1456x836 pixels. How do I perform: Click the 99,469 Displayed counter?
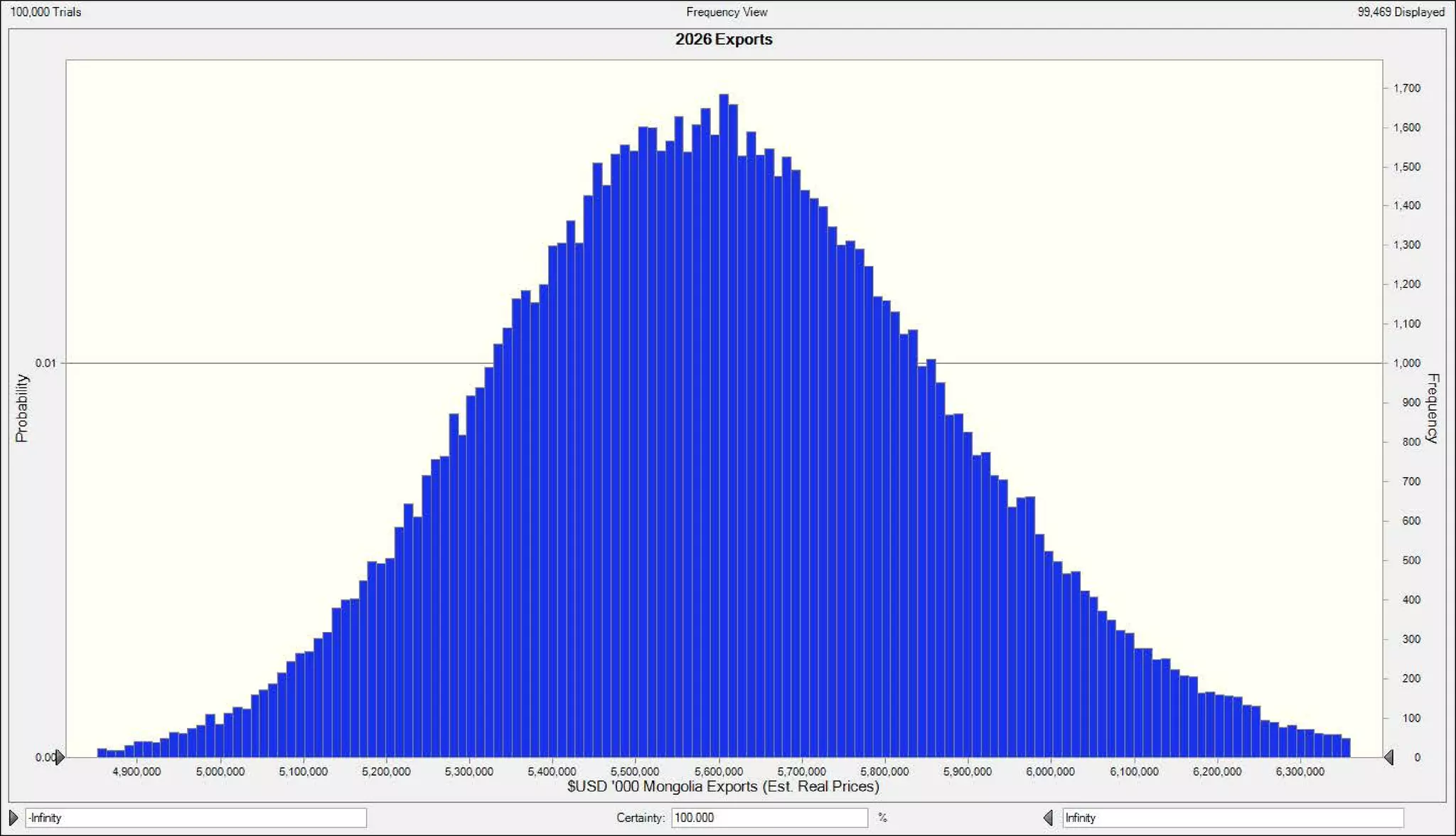click(x=1401, y=12)
